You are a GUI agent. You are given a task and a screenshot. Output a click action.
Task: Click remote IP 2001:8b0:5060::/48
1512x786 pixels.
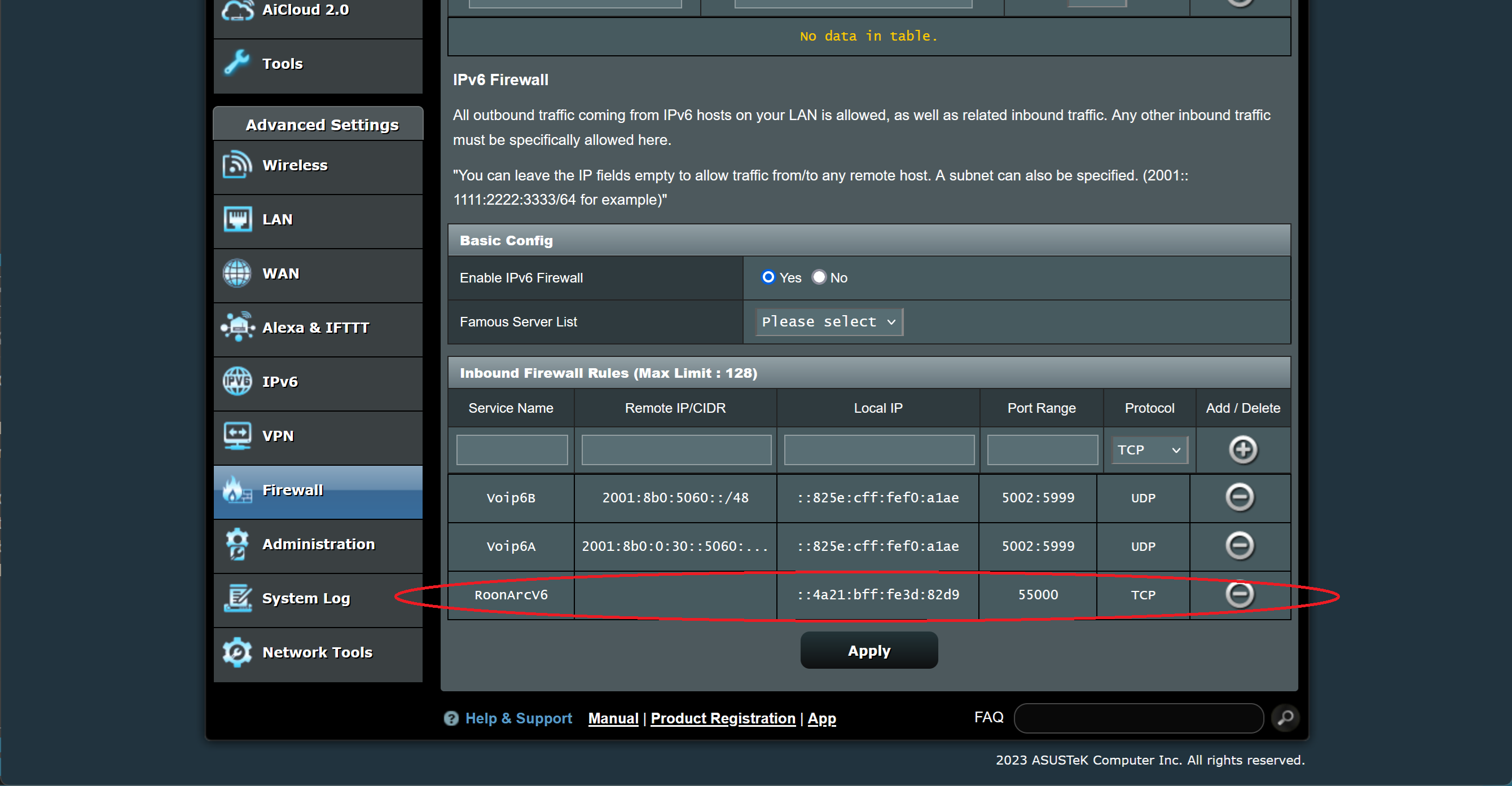click(x=675, y=498)
